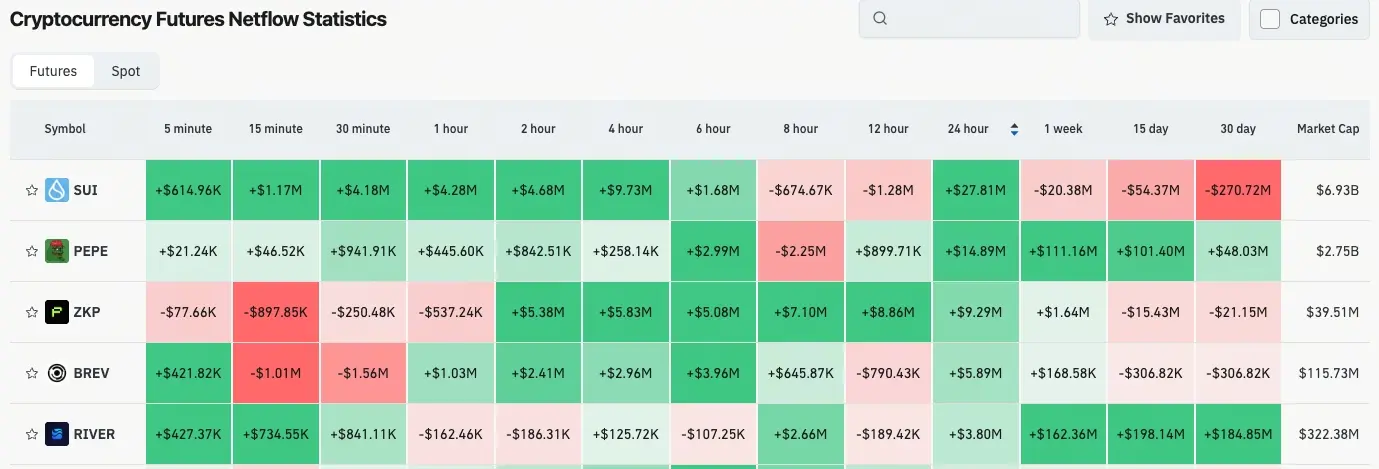This screenshot has width=1379, height=469.
Task: Select PEPE 8 hour cell -$2.25M
Action: (x=801, y=251)
